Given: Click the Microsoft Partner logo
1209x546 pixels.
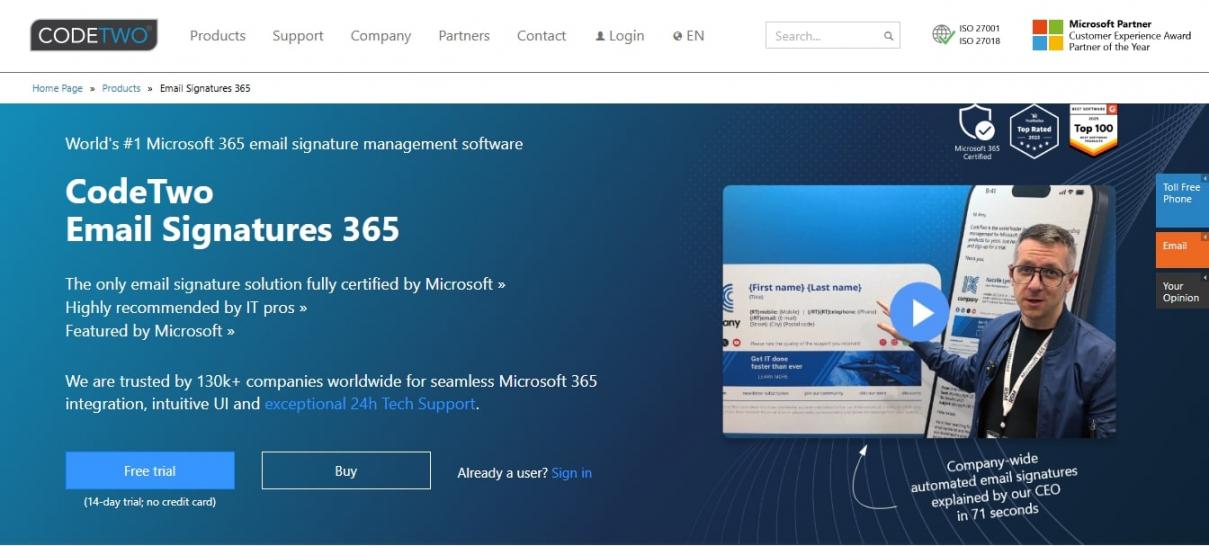Looking at the screenshot, I should click(1047, 35).
